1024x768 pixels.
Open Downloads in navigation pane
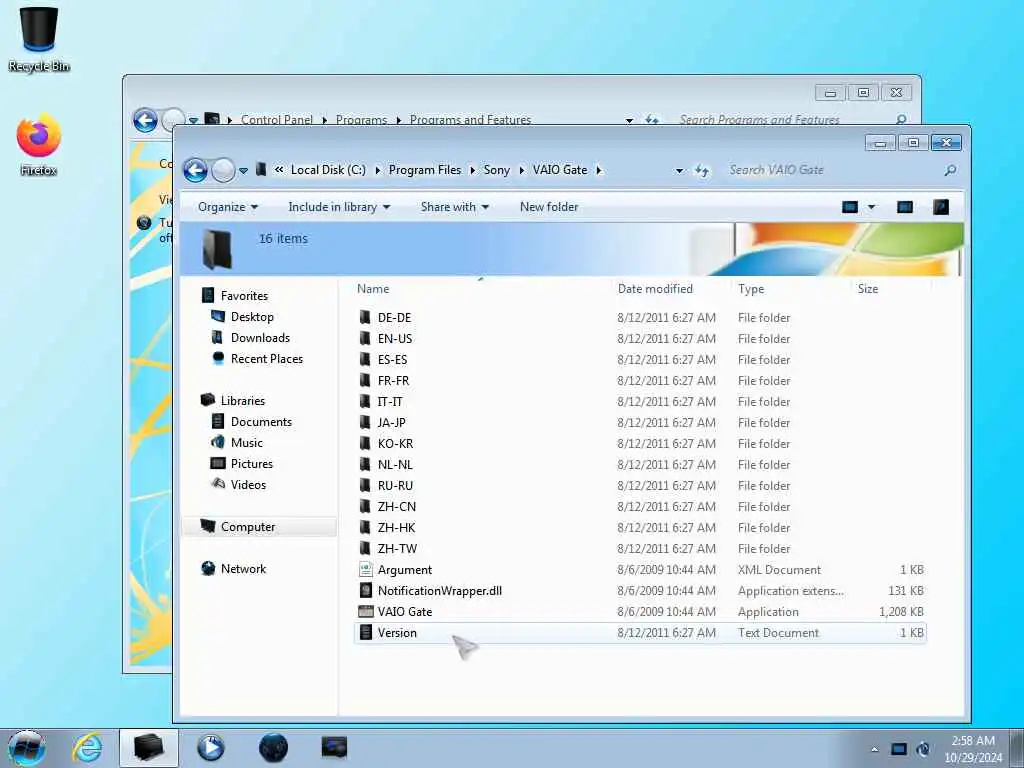260,338
